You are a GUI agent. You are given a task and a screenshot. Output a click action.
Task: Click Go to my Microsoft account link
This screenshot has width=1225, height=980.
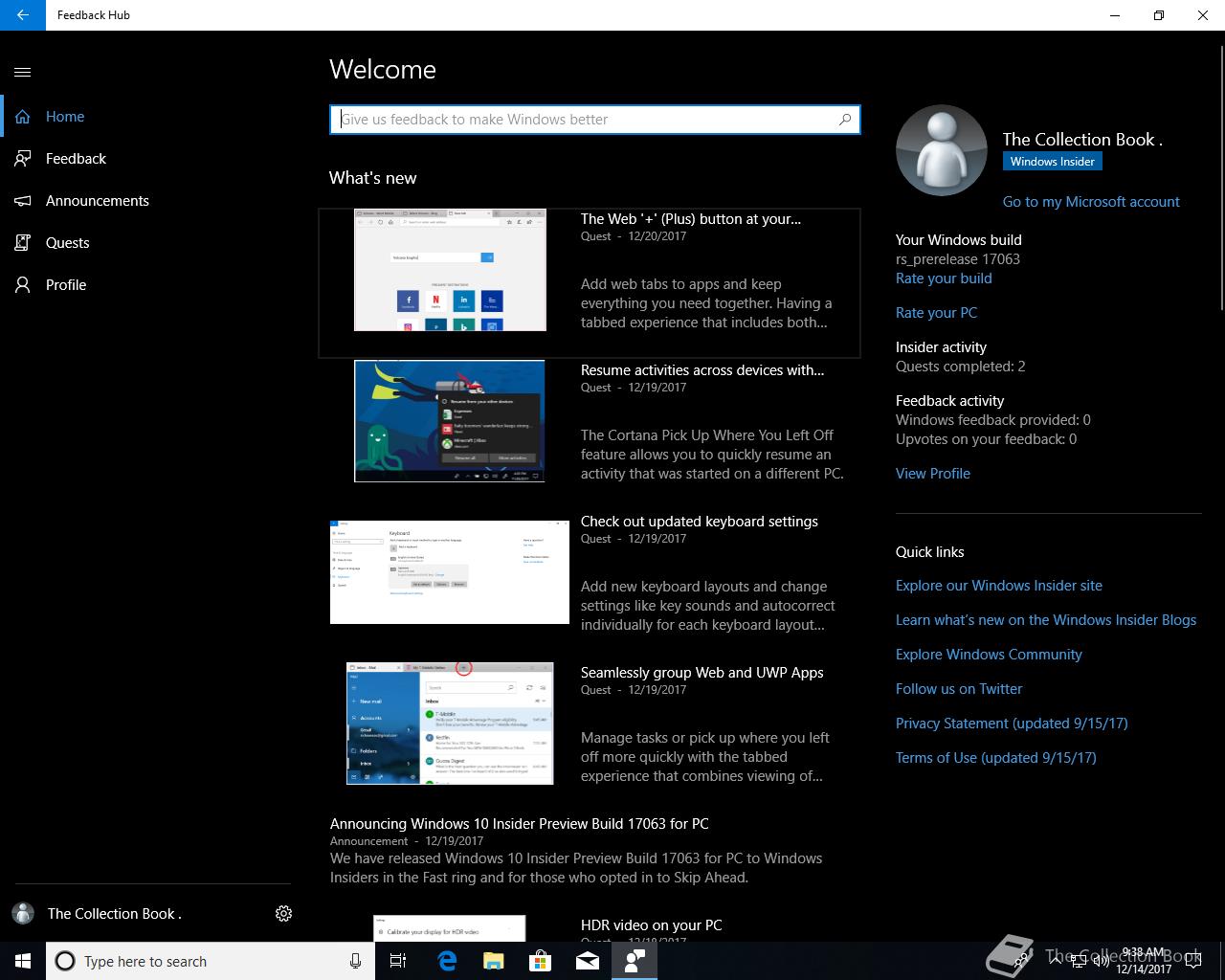(x=1091, y=202)
